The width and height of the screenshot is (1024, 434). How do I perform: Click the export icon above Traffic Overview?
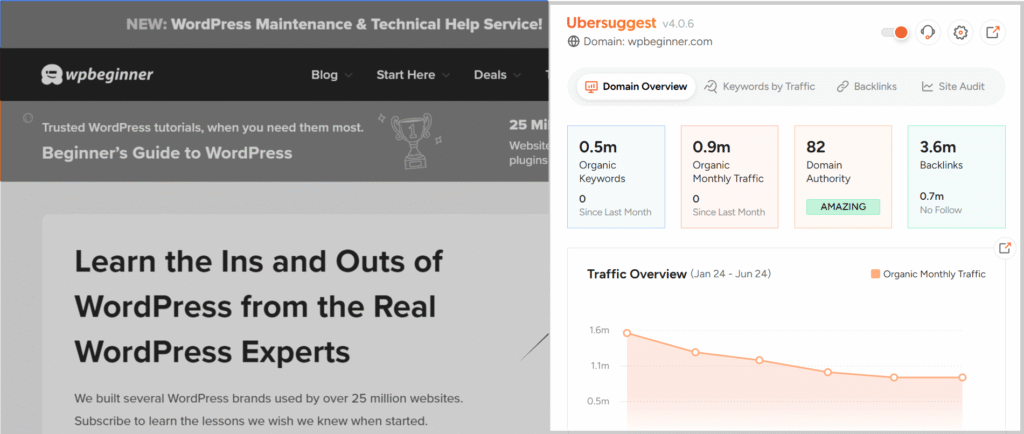tap(1005, 248)
